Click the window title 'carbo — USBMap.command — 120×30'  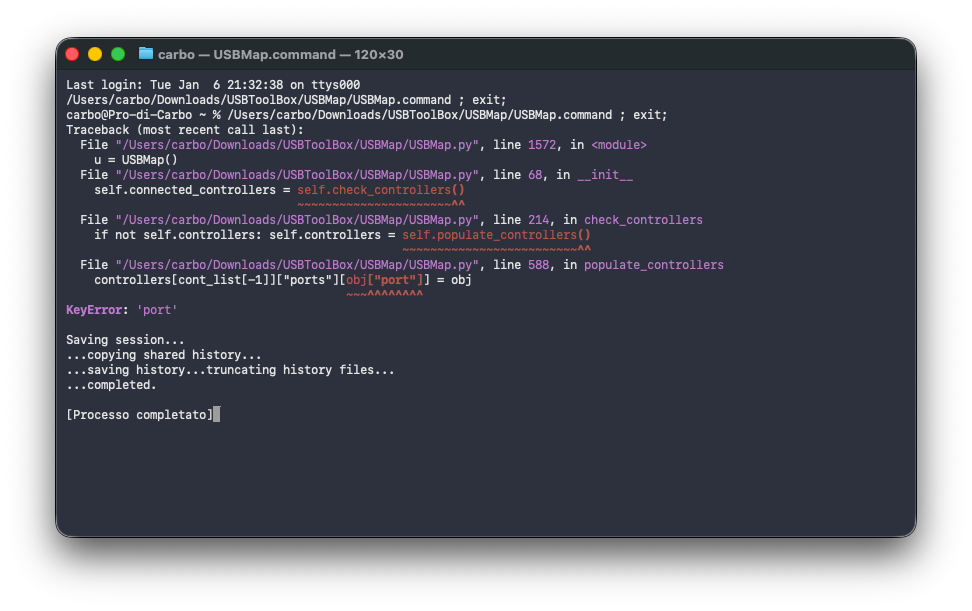tap(280, 55)
